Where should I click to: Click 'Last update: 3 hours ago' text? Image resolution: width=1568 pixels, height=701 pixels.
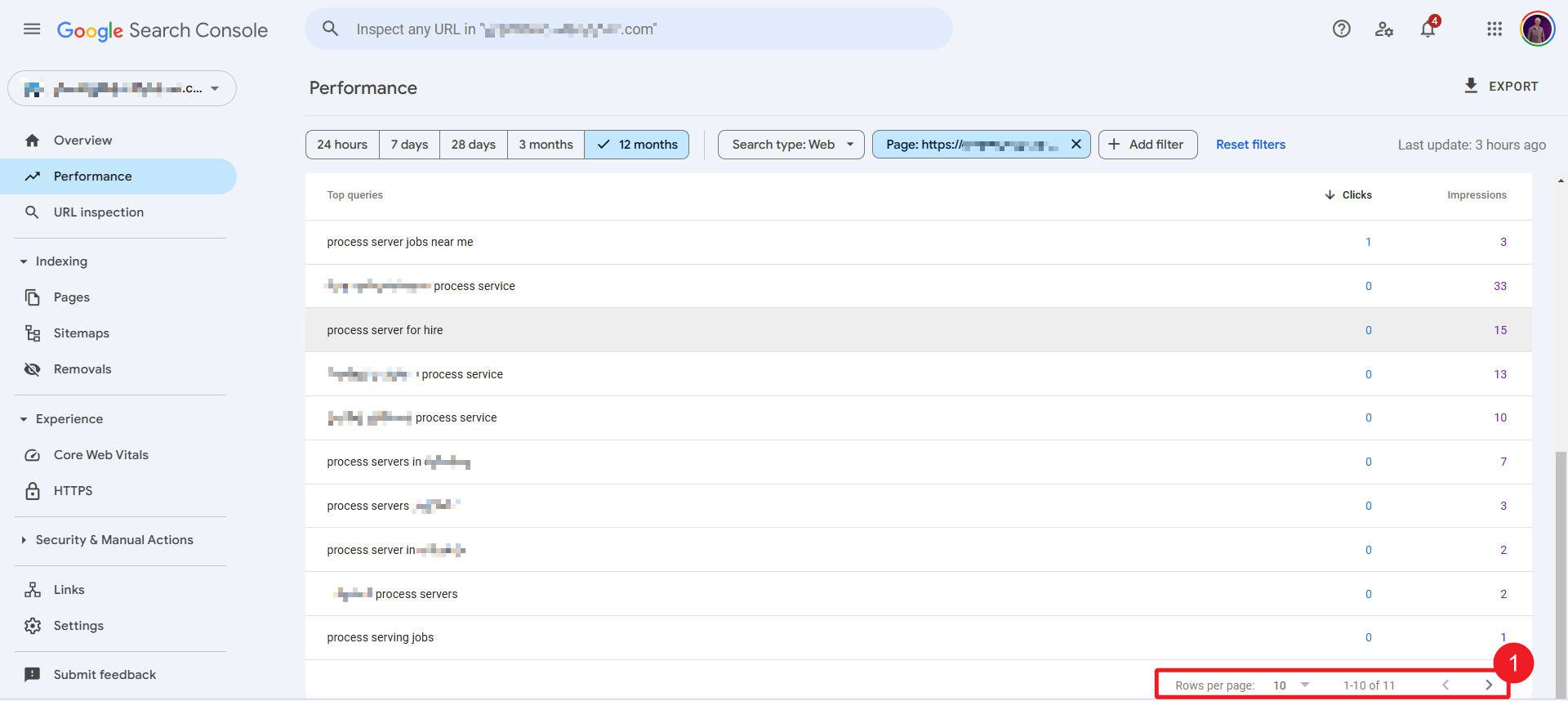(x=1472, y=145)
